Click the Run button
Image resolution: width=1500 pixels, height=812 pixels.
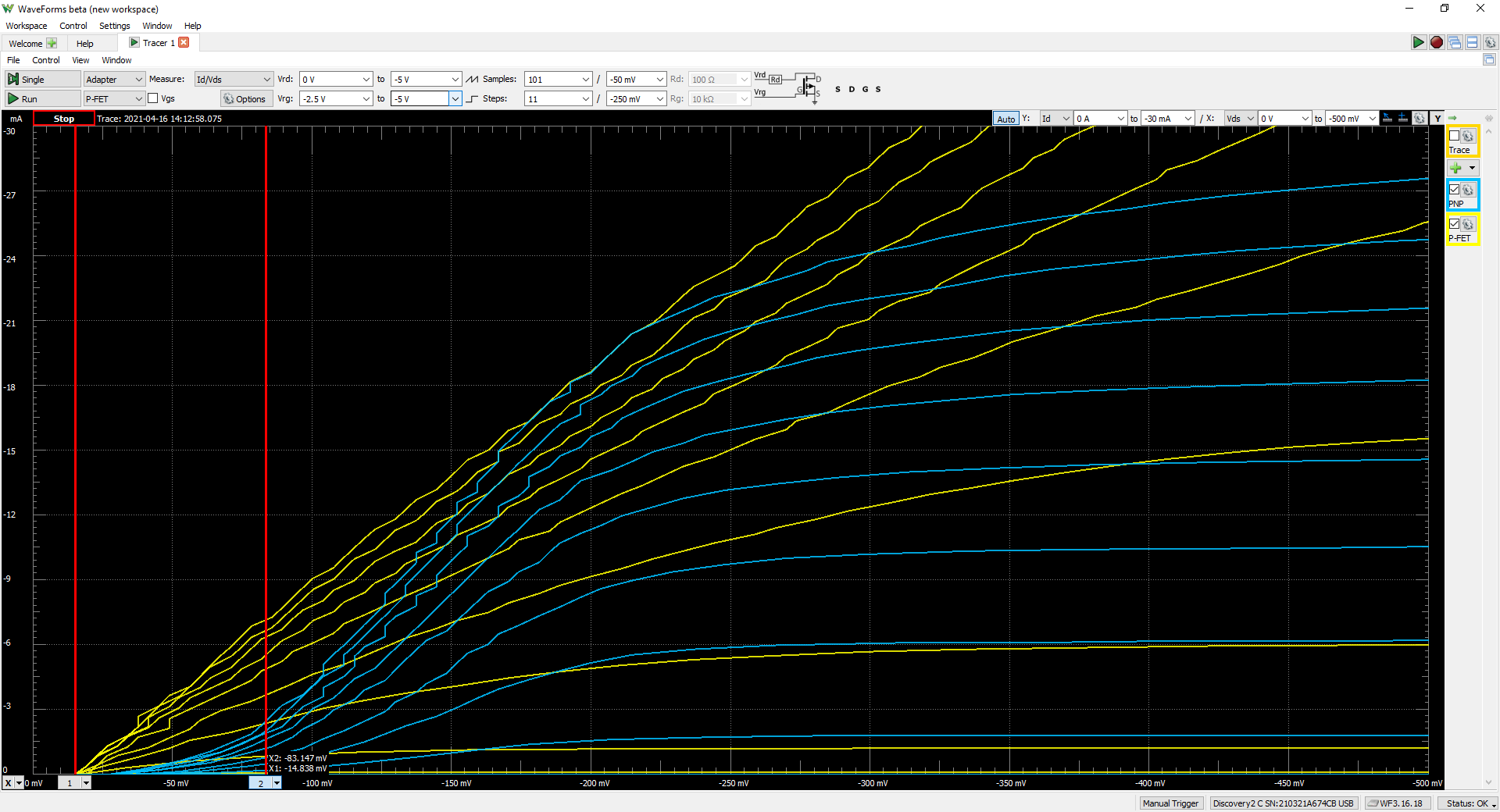[x=43, y=98]
